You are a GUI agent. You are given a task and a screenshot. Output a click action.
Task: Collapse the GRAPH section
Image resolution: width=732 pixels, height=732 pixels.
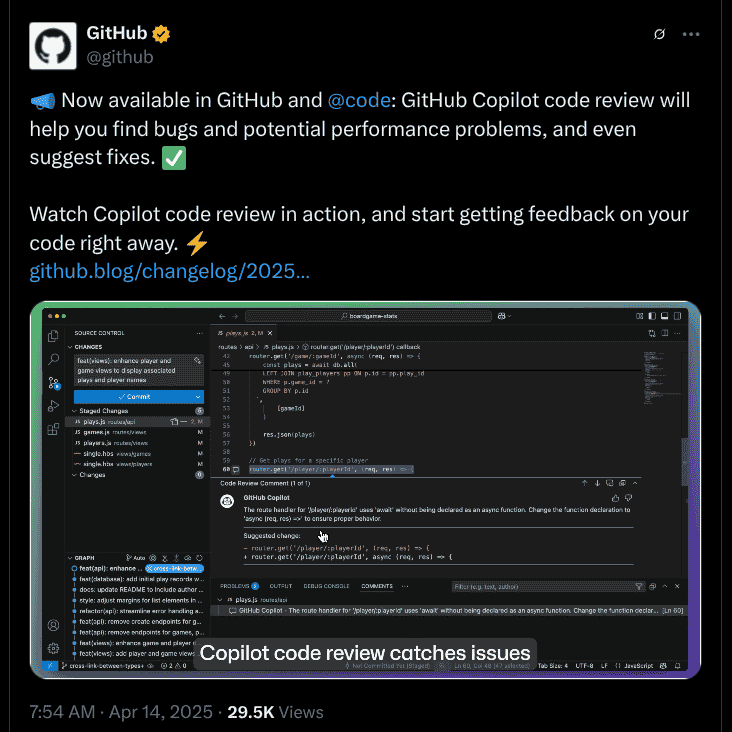70,558
